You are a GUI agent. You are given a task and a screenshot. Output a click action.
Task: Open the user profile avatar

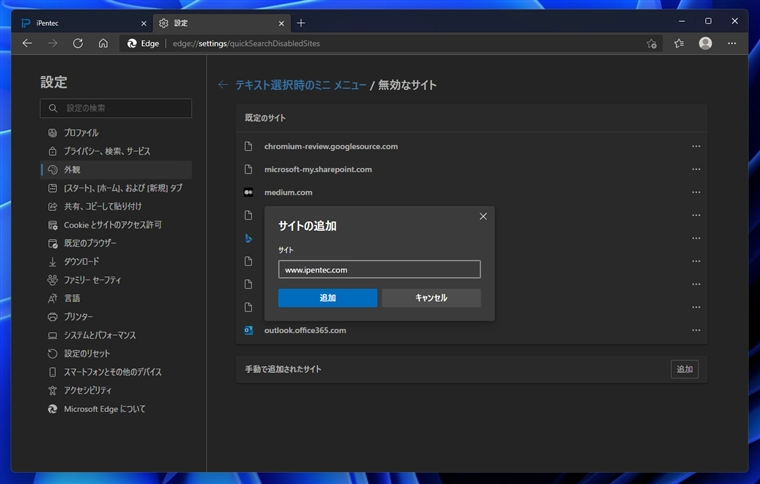tap(705, 43)
